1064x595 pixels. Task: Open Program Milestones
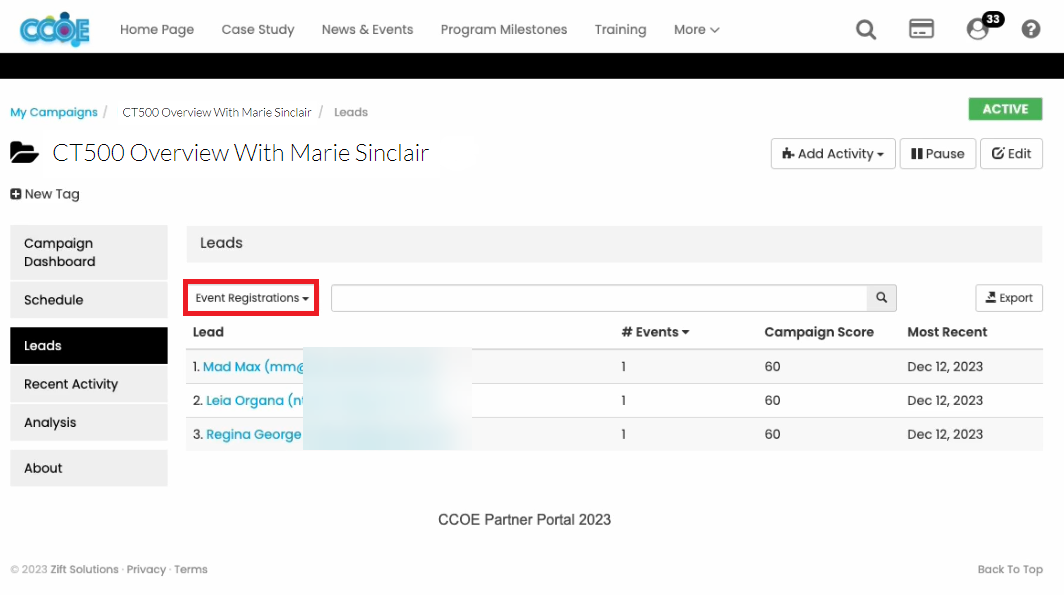(x=504, y=29)
